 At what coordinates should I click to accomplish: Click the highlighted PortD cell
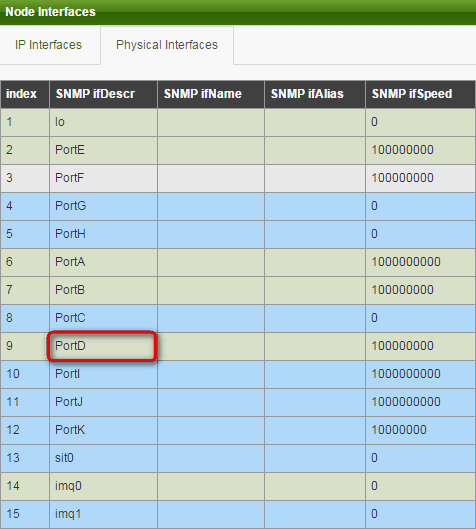102,346
